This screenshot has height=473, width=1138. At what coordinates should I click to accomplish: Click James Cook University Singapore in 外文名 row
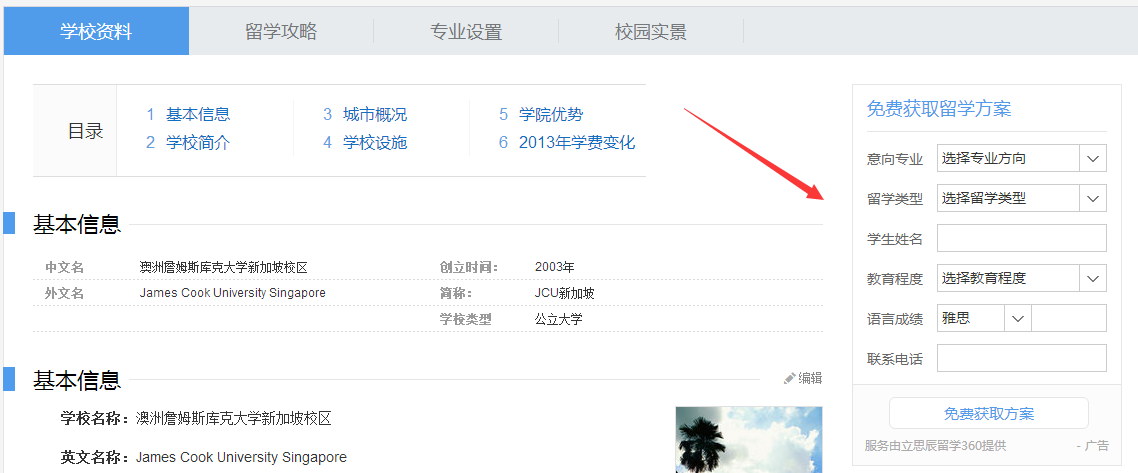point(232,293)
